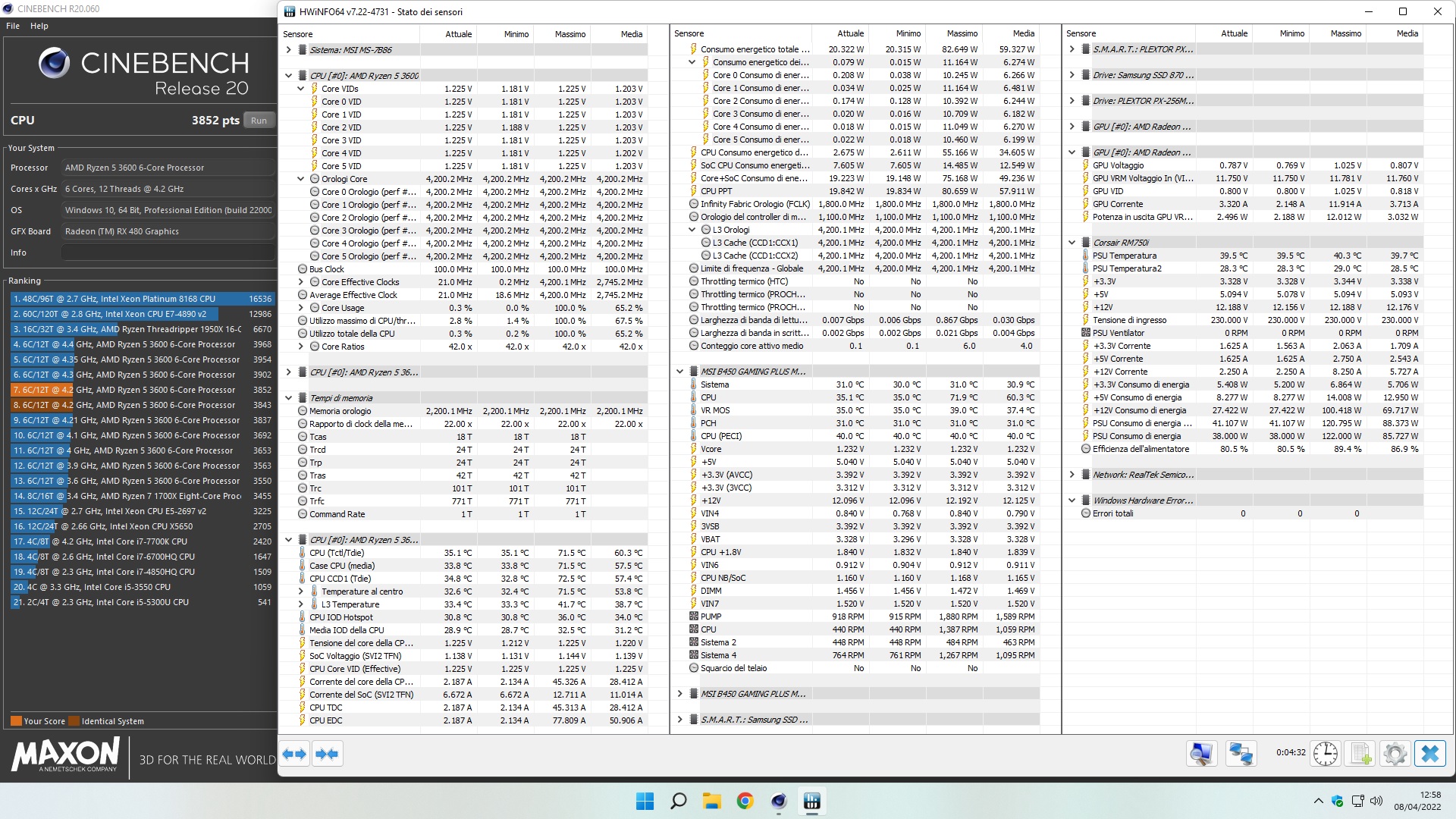1456x819 pixels.
Task: Expand Temperature al centro node
Action: coord(300,591)
